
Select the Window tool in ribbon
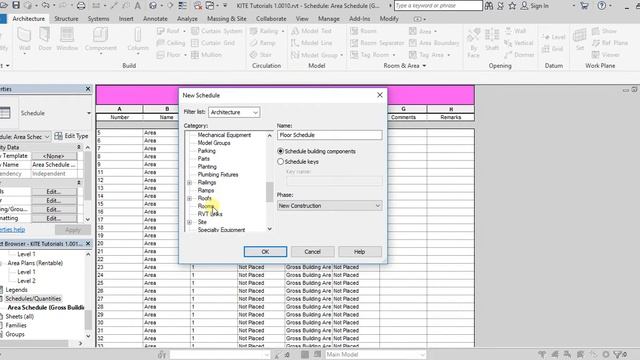pos(67,40)
